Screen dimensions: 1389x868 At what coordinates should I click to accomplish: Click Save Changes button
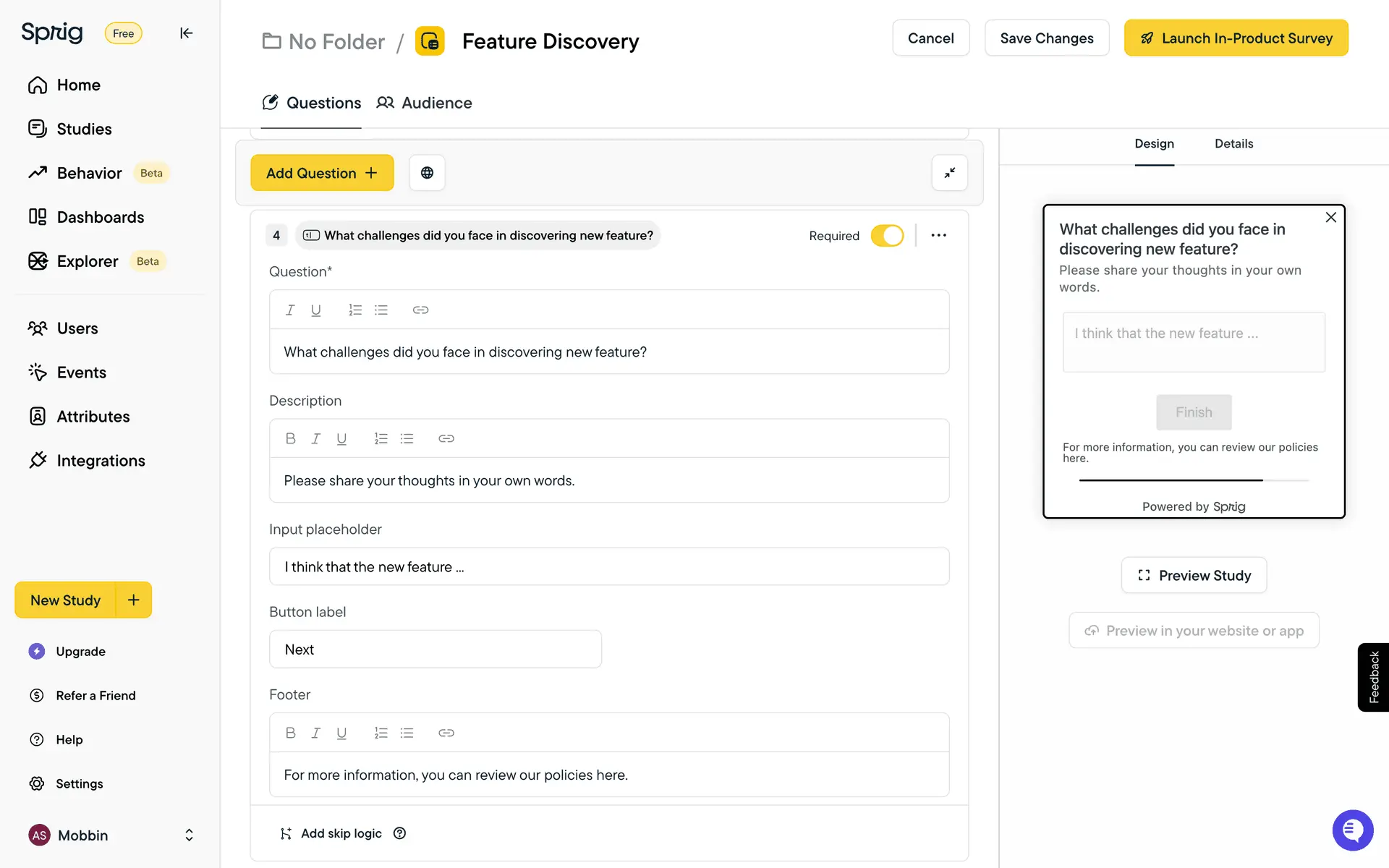coord(1046,38)
